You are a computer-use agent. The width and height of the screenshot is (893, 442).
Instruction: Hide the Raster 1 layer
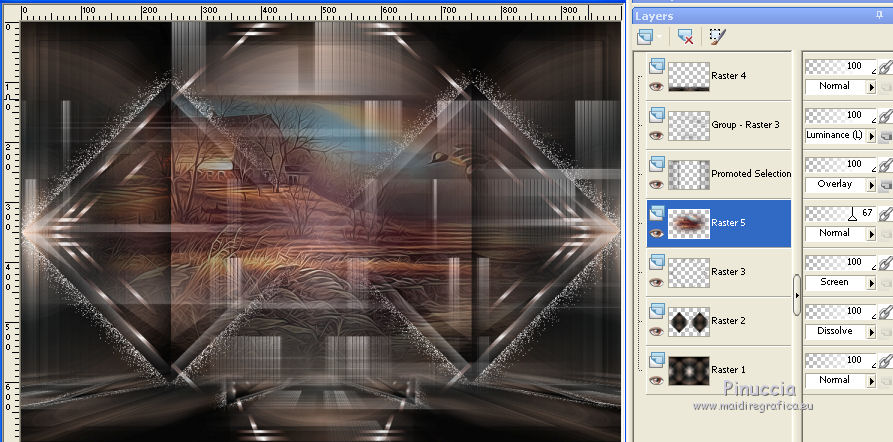coord(657,380)
